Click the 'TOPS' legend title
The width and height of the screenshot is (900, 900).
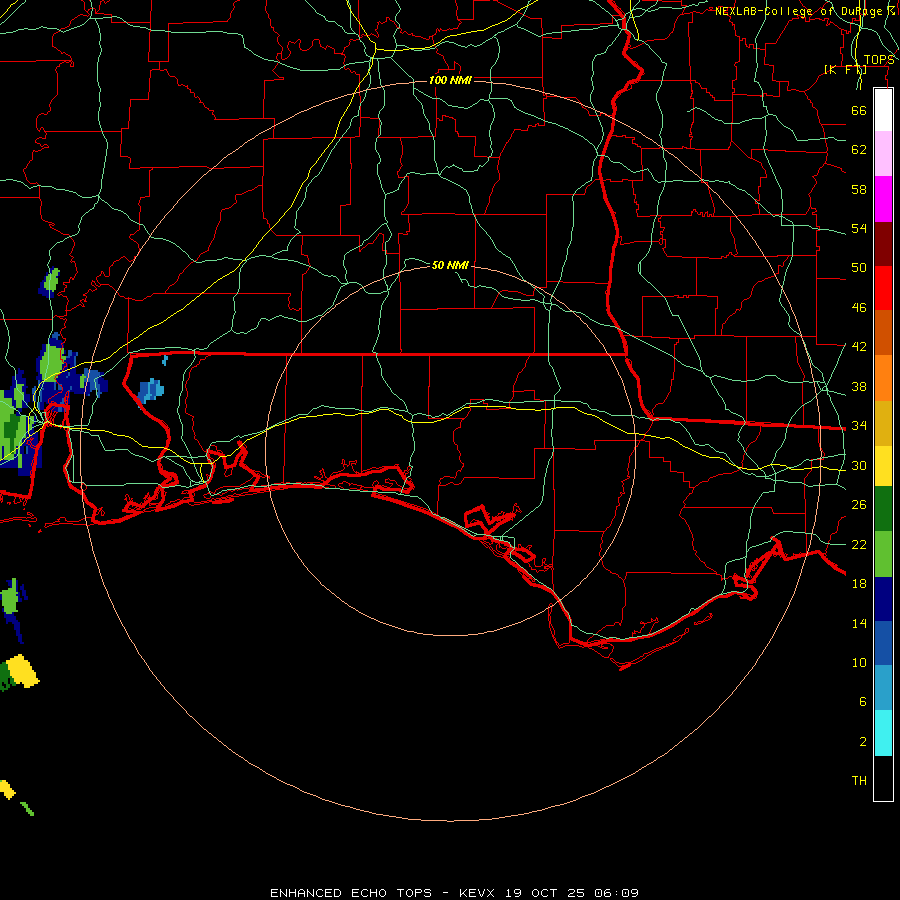pyautogui.click(x=879, y=60)
